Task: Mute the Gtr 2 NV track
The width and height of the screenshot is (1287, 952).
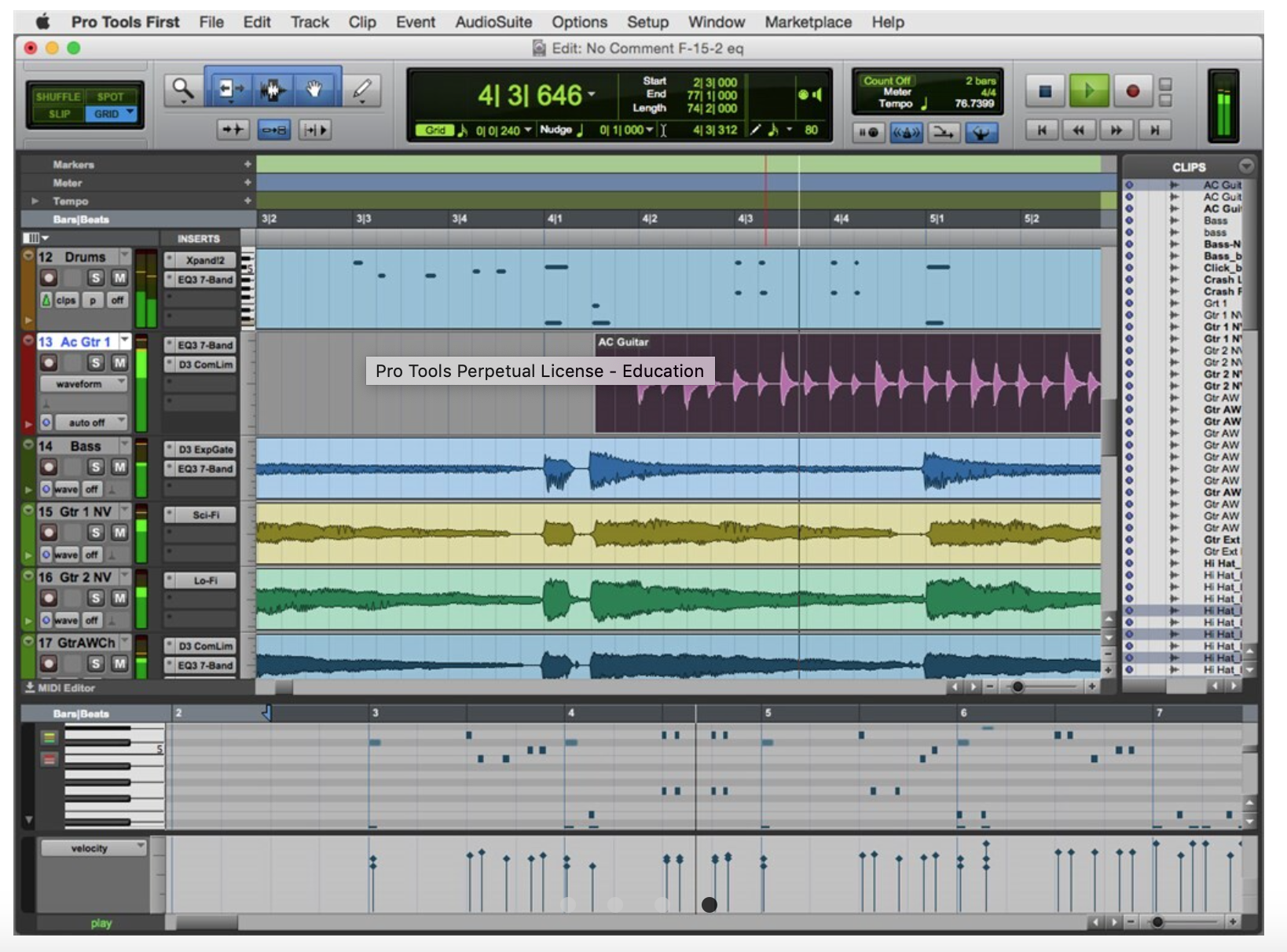Action: [x=119, y=599]
